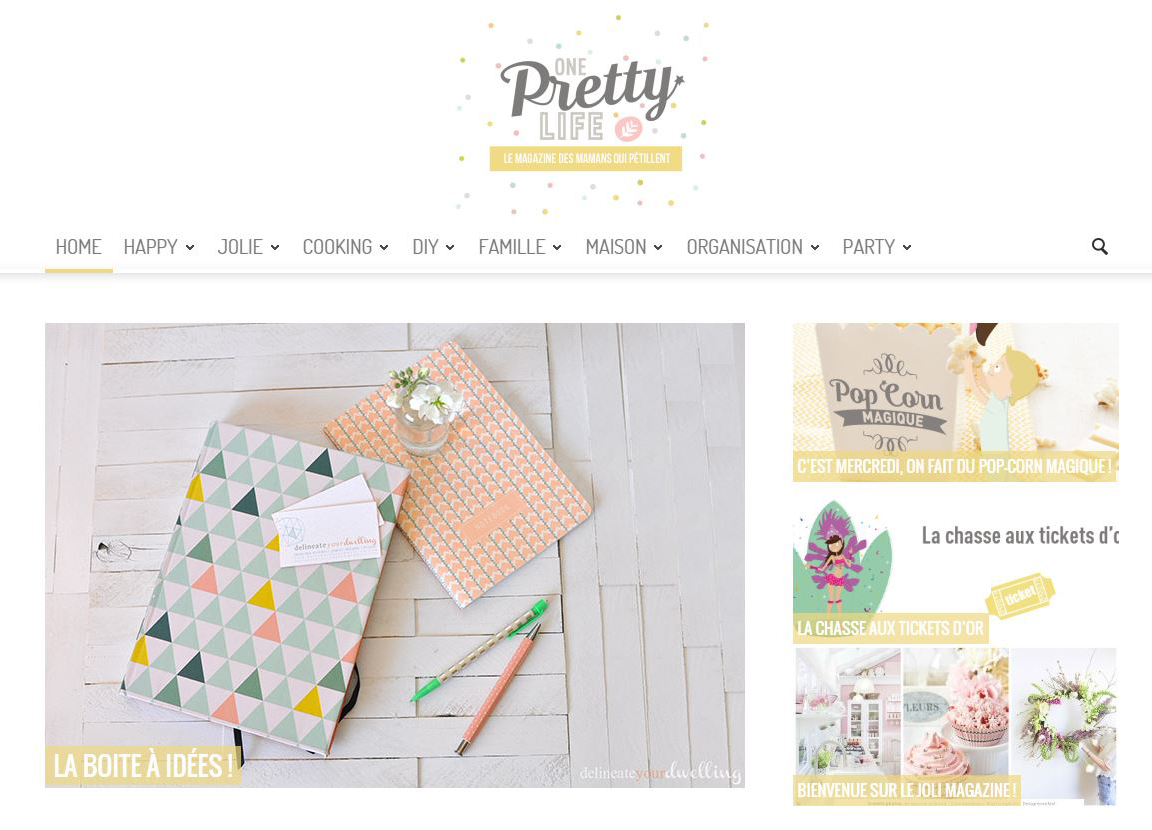The image size is (1152, 830).
Task: Expand the MAISON menu chevron
Action: (x=658, y=248)
